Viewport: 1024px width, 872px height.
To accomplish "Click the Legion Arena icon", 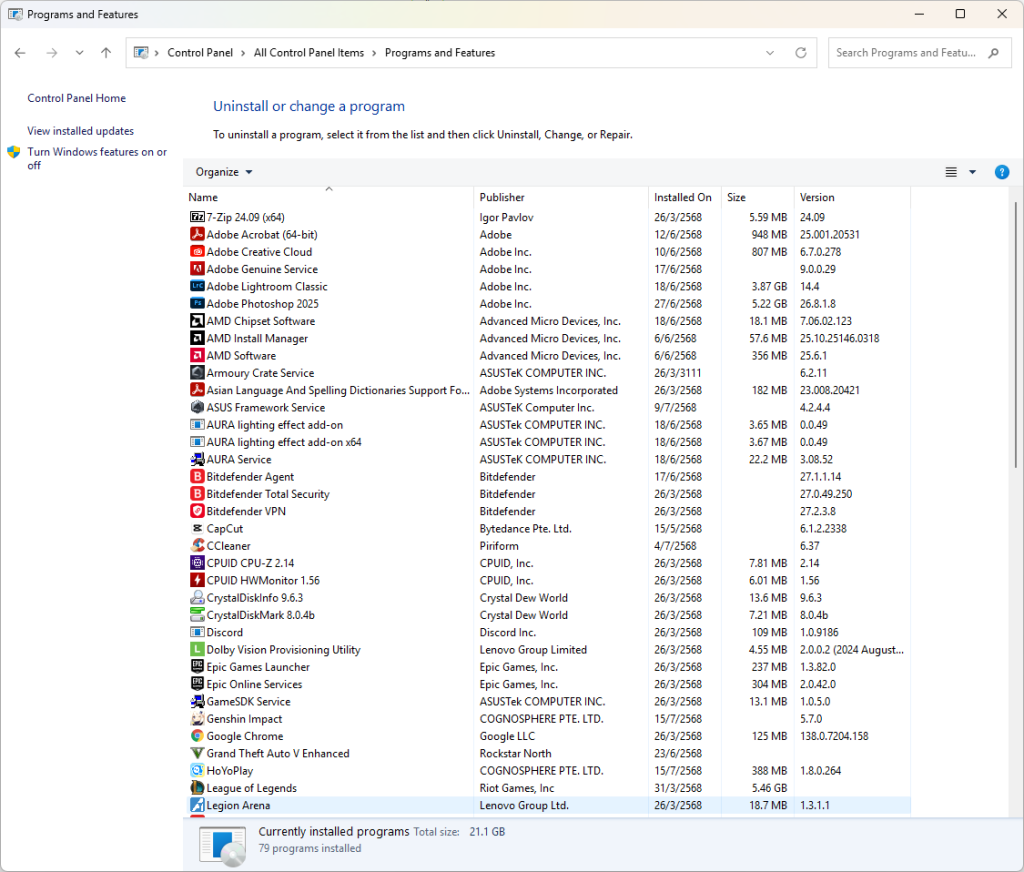I will coord(197,805).
